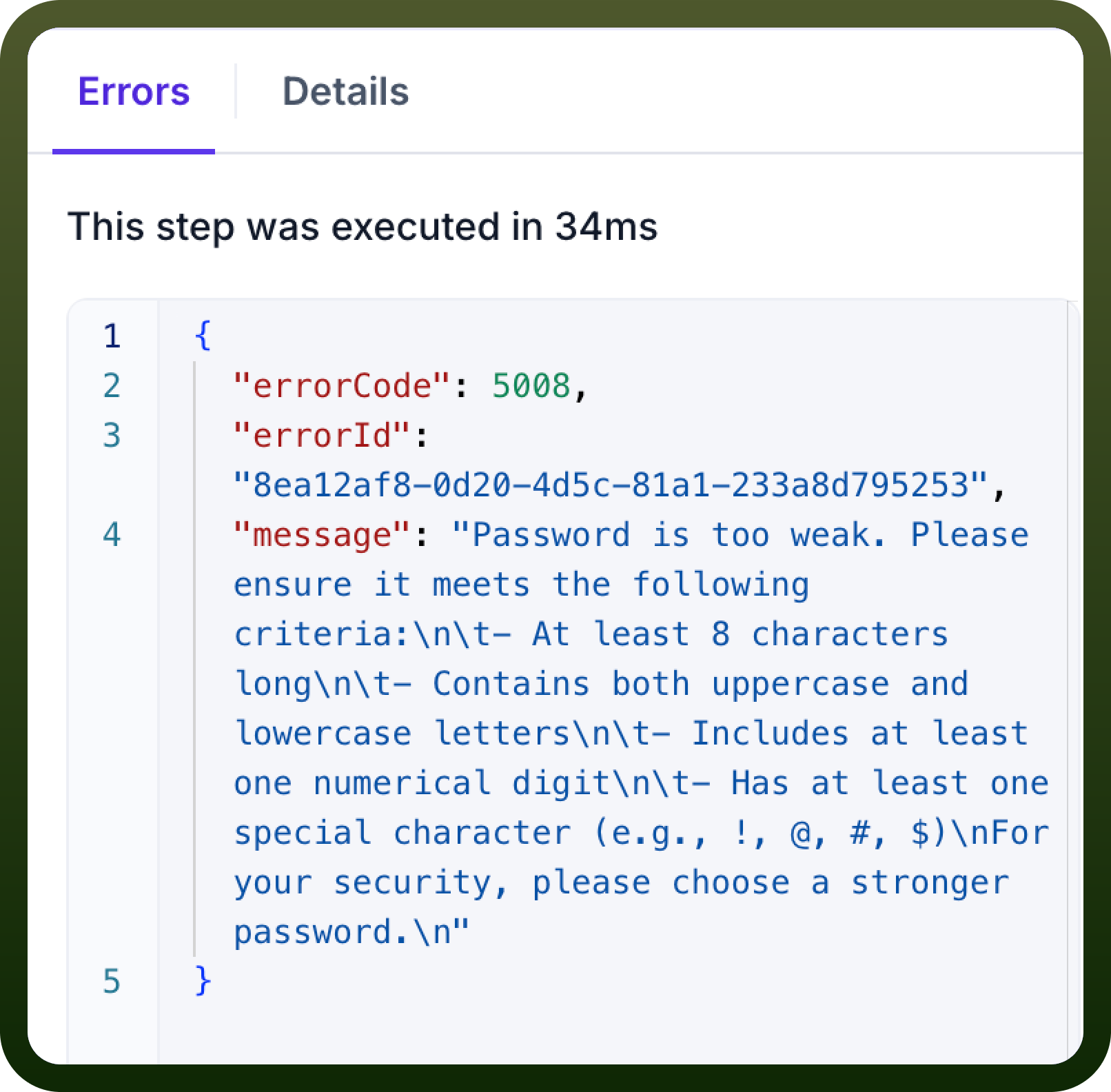The height and width of the screenshot is (1092, 1111).
Task: Click the final "password.\n" line of the message
Action: pos(351,932)
